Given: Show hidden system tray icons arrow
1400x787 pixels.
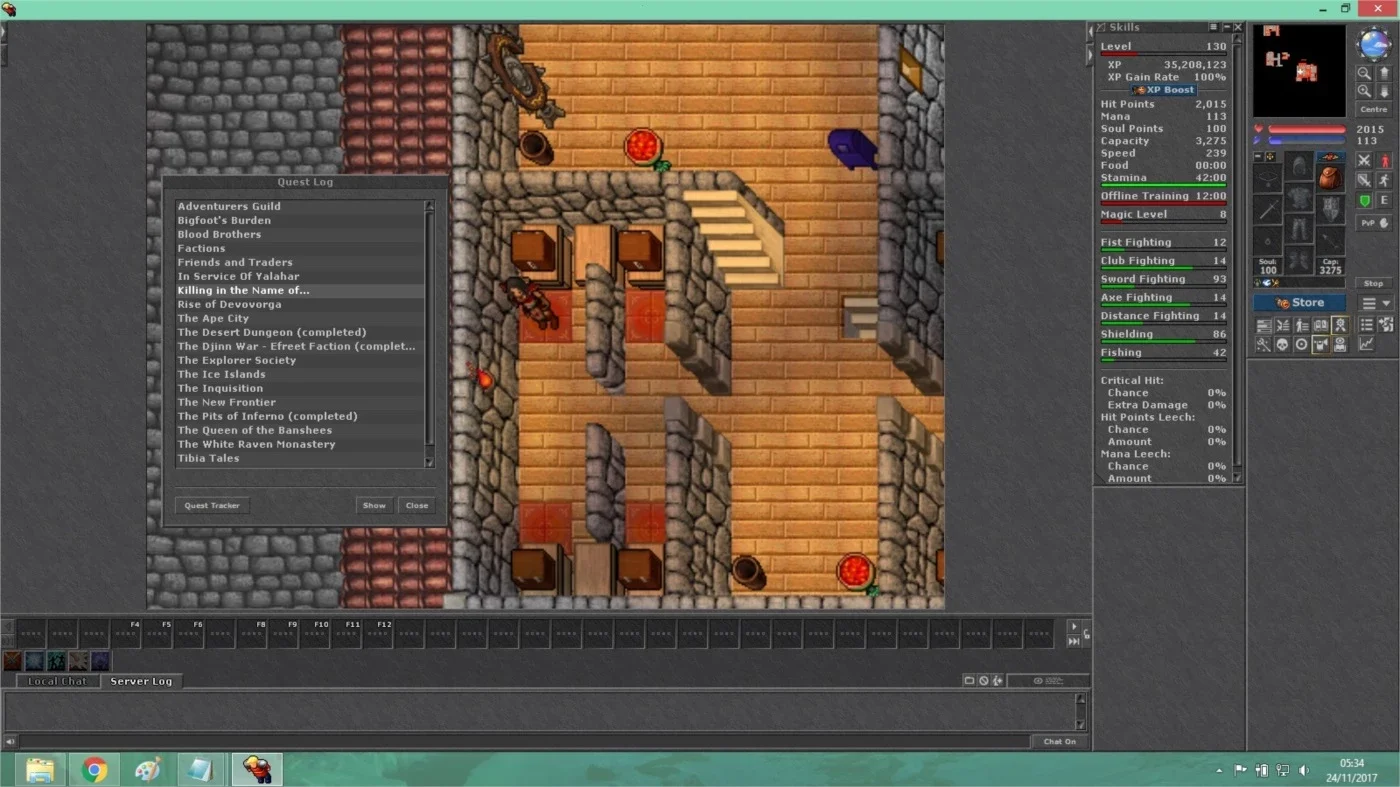Looking at the screenshot, I should [x=1220, y=771].
